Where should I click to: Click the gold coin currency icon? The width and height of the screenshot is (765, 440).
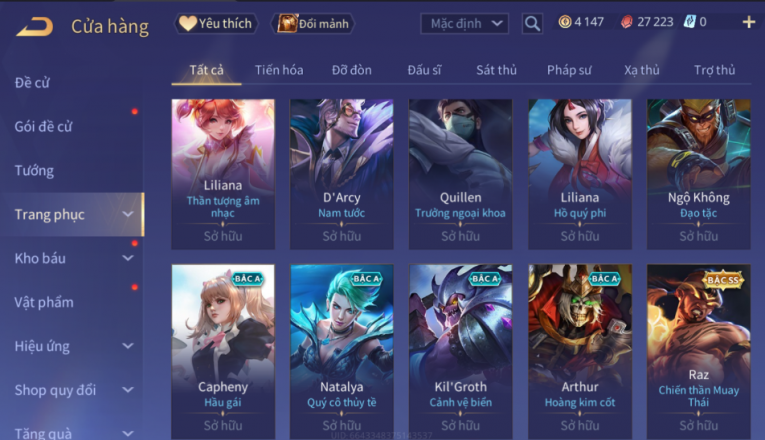point(565,21)
